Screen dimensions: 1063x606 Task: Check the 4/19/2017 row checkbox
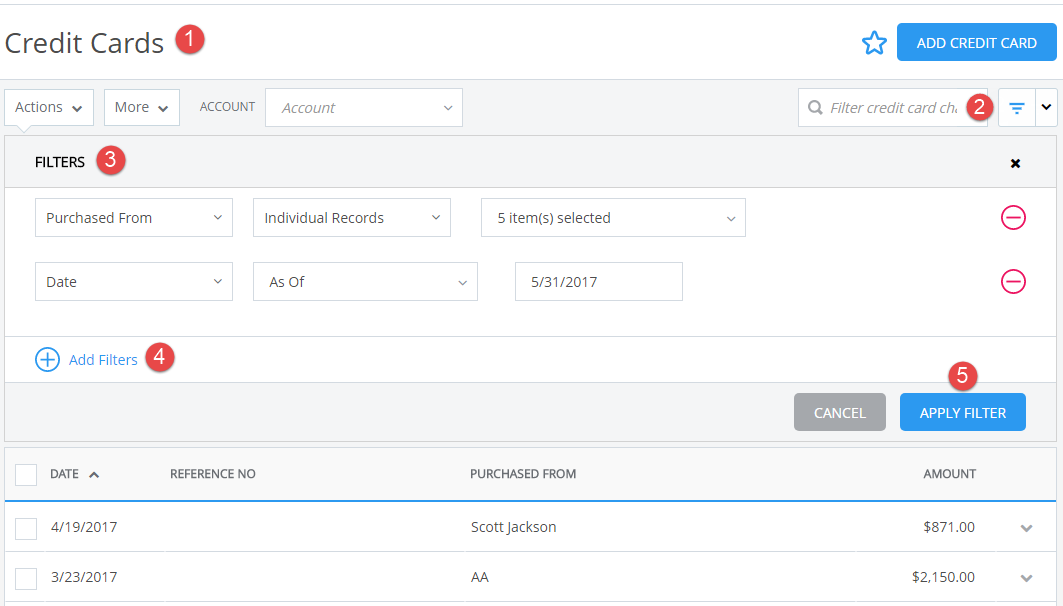(x=26, y=528)
